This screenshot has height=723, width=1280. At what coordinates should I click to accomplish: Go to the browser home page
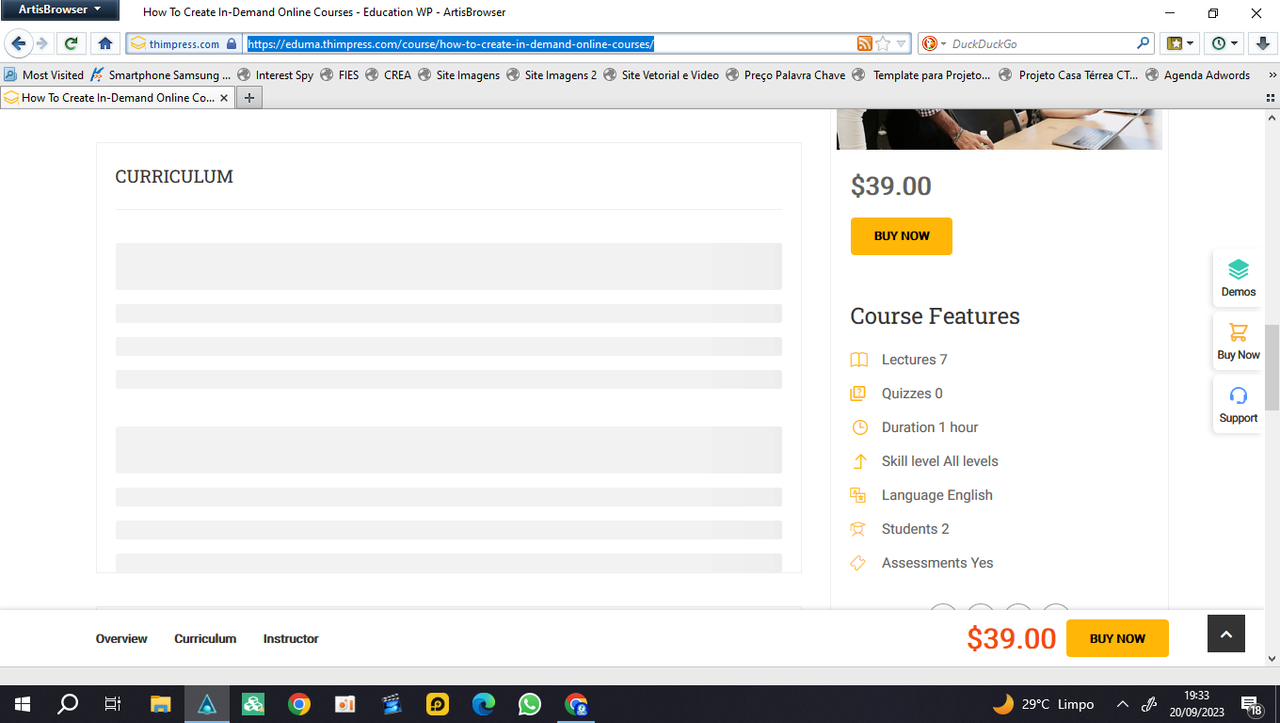[105, 44]
